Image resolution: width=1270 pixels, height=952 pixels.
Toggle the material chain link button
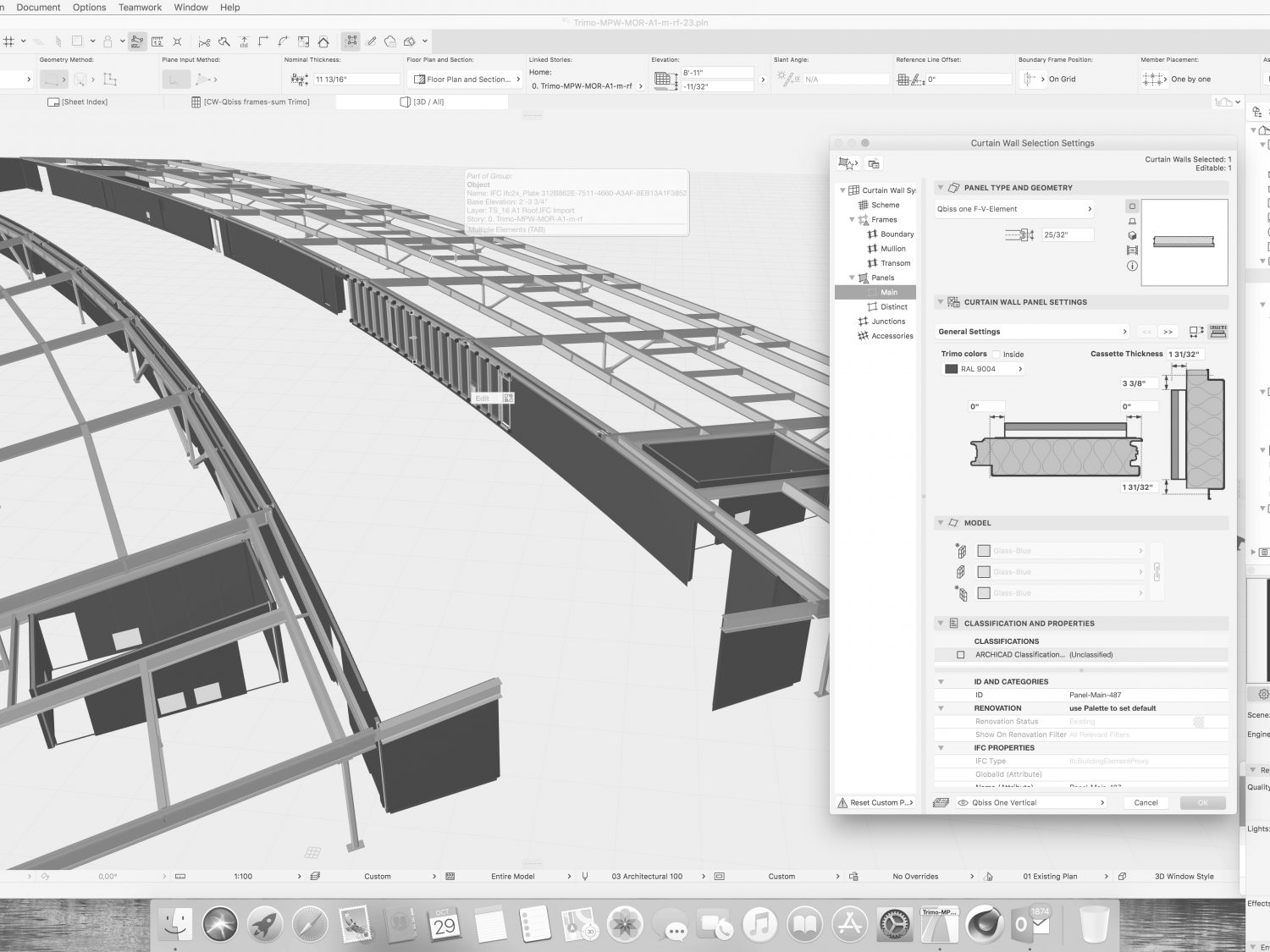click(1157, 572)
